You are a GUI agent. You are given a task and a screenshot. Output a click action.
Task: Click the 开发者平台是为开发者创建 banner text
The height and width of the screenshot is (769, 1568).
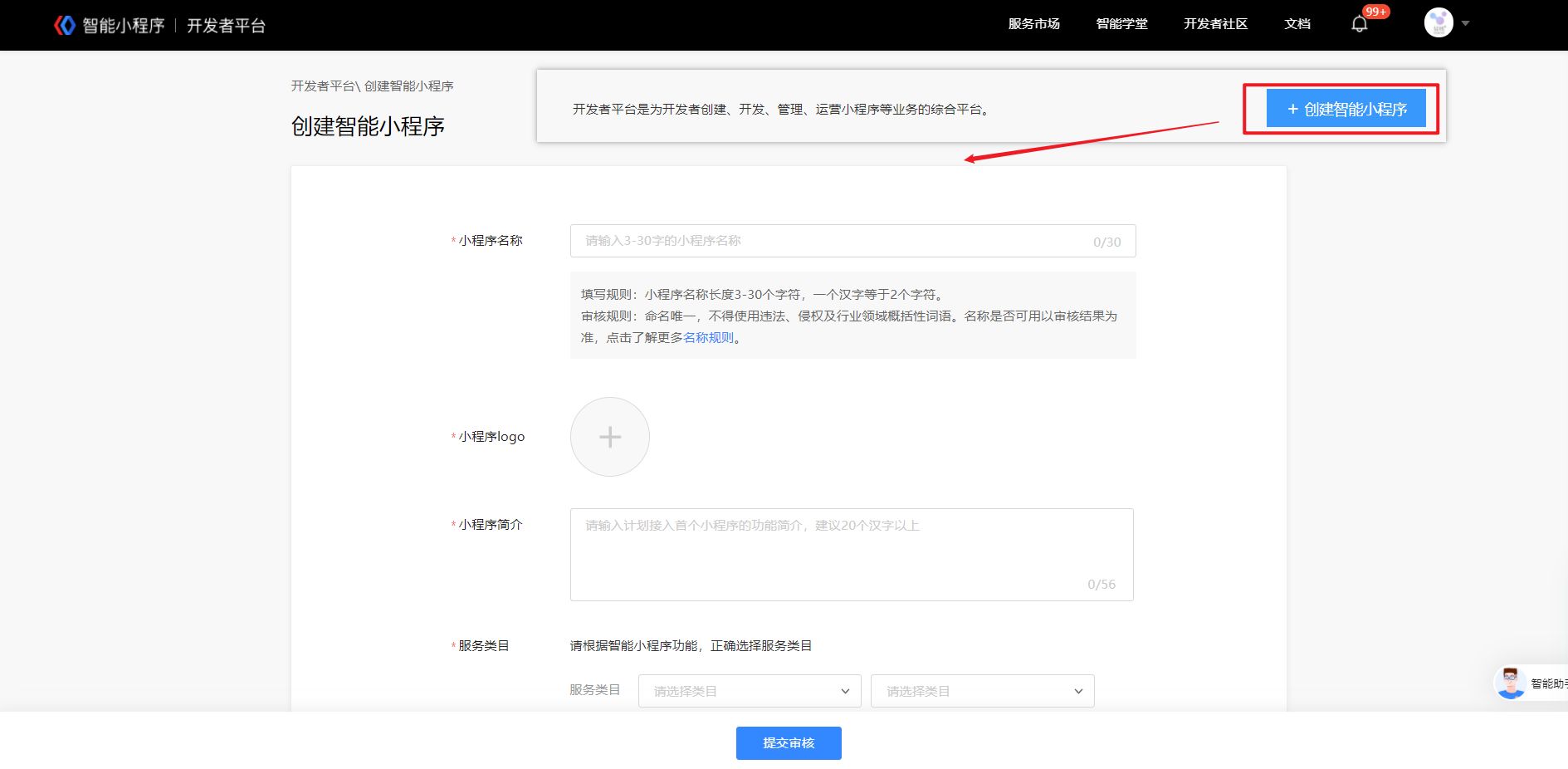(781, 110)
